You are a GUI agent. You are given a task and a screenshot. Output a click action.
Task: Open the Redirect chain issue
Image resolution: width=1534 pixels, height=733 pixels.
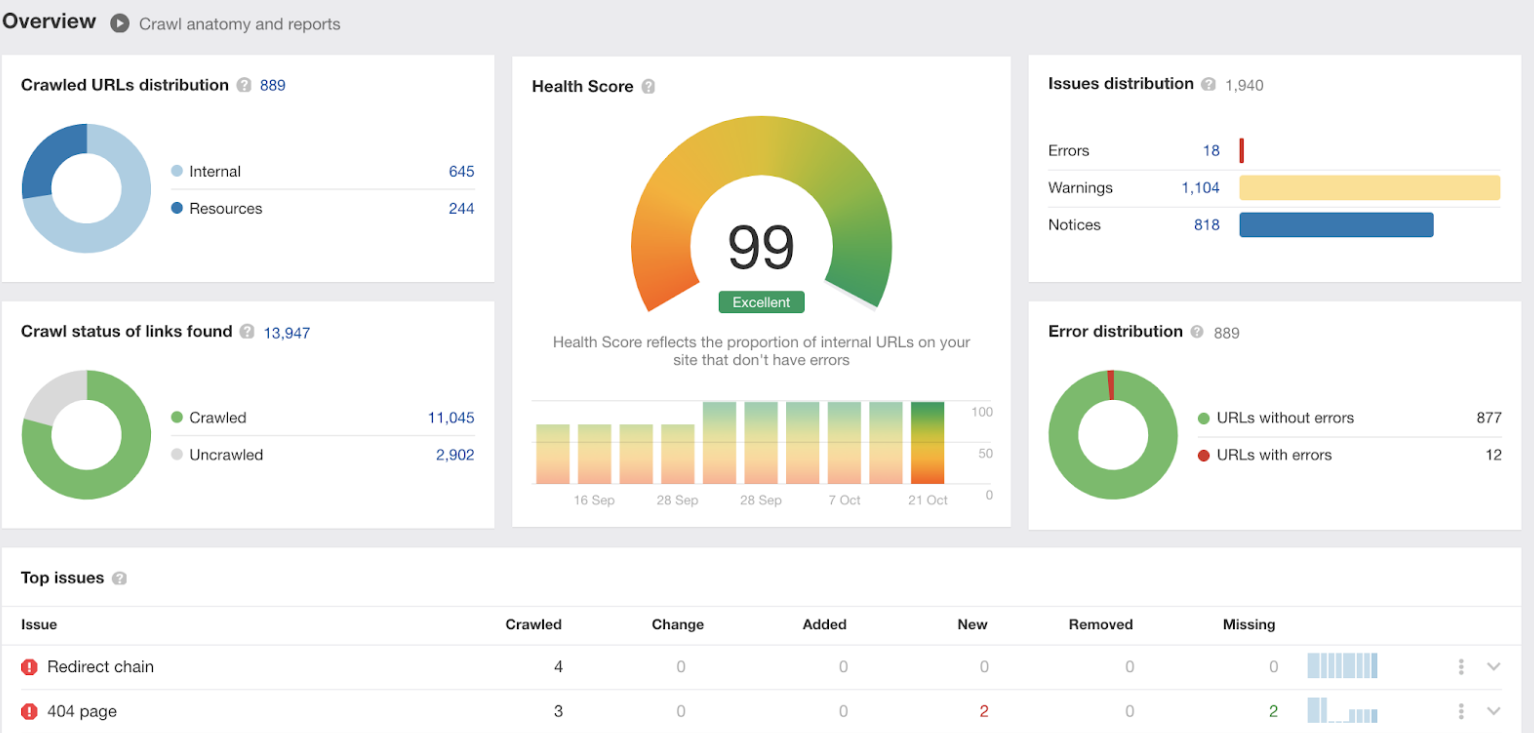[101, 667]
